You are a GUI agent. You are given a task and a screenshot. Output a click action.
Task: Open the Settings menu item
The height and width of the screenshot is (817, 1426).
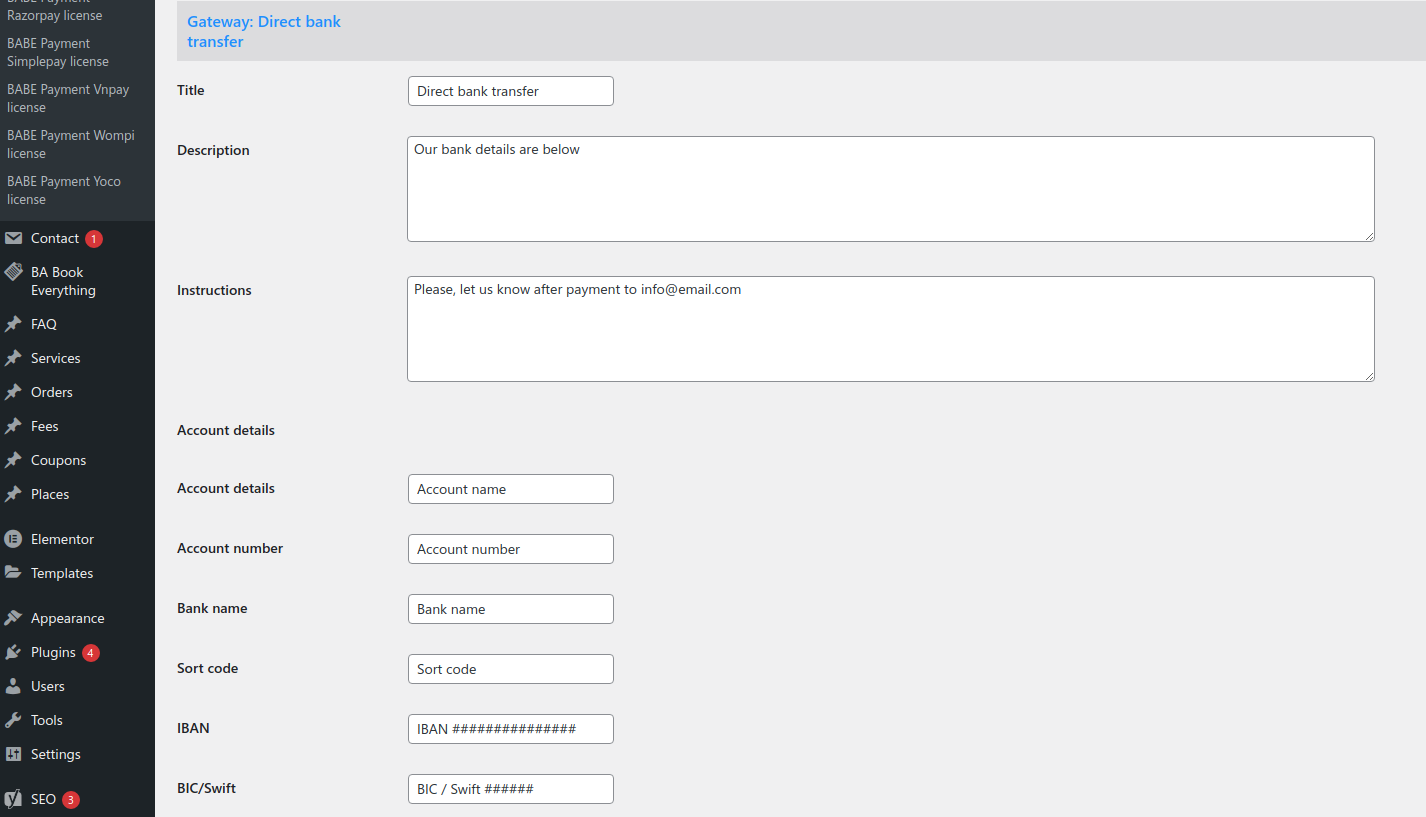tap(55, 754)
